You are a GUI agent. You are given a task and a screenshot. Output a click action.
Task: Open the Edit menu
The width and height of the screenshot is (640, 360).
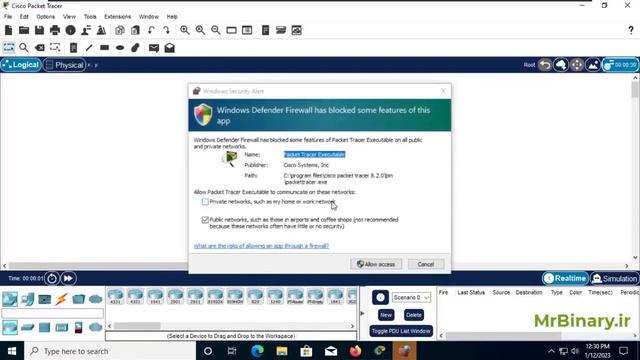click(24, 17)
